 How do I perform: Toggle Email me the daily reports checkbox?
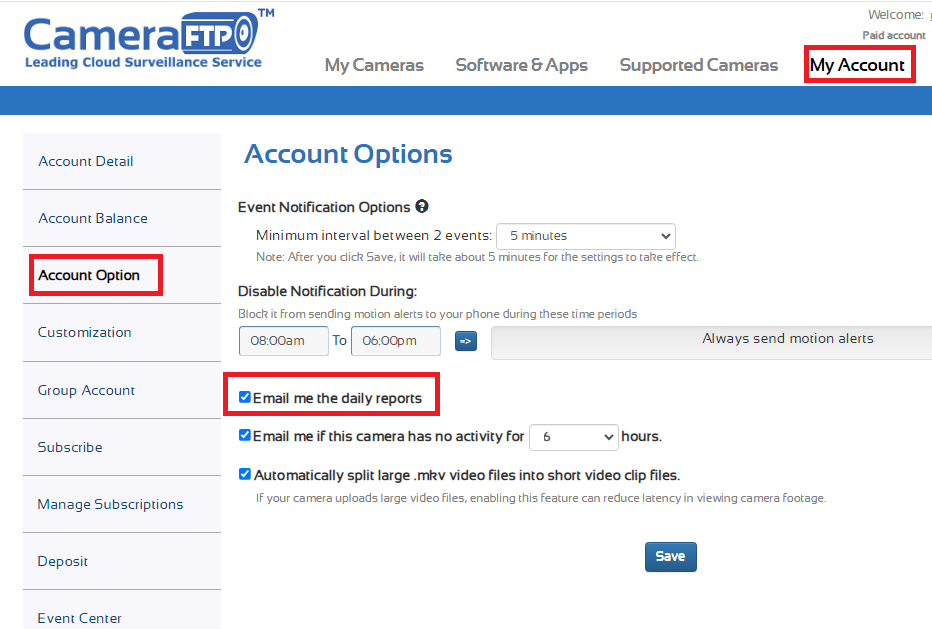[x=245, y=398]
